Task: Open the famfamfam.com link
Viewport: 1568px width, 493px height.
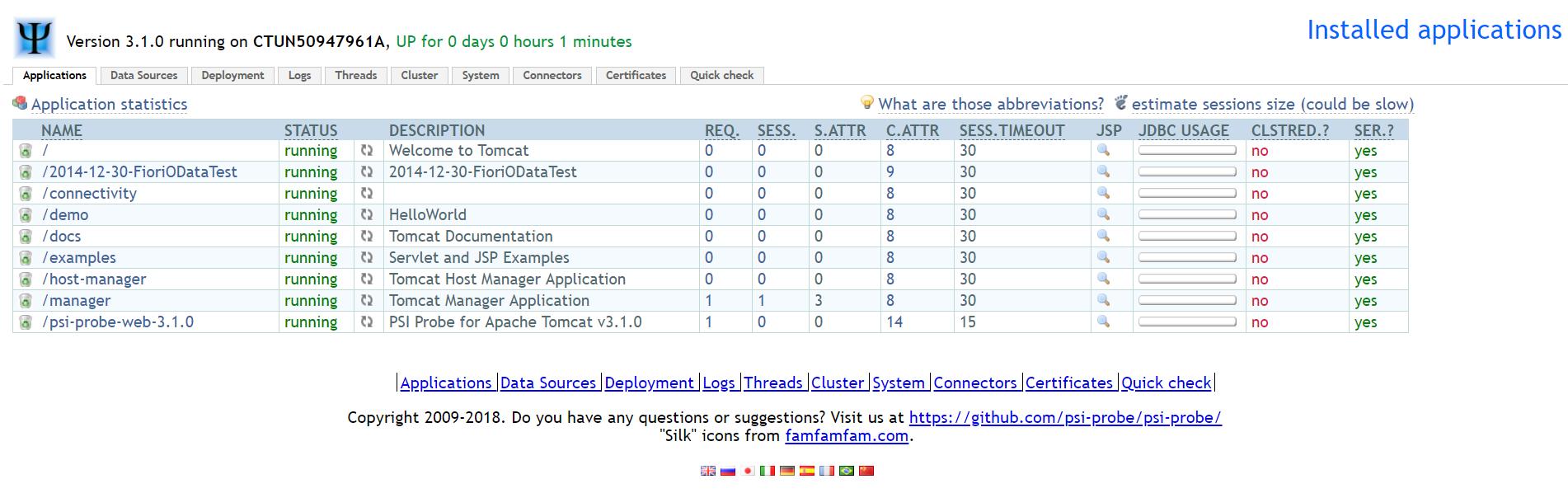Action: coord(847,435)
